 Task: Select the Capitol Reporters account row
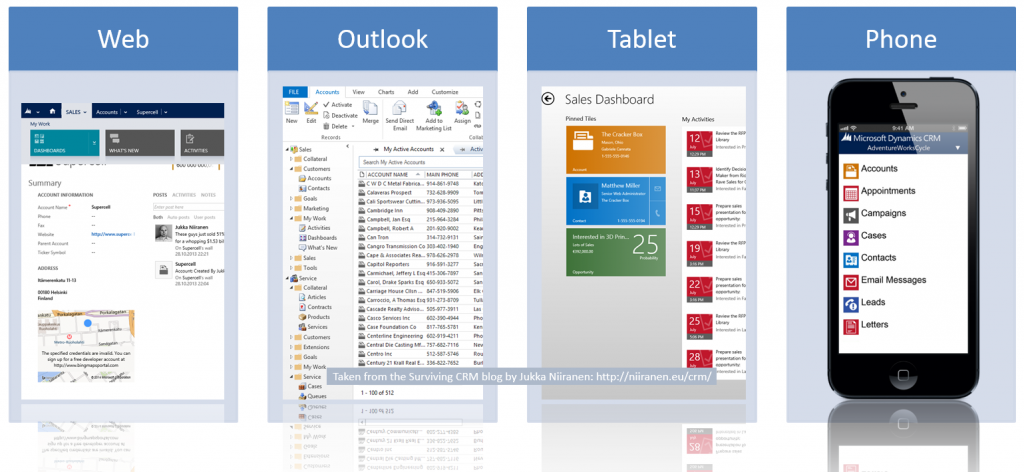[421, 265]
